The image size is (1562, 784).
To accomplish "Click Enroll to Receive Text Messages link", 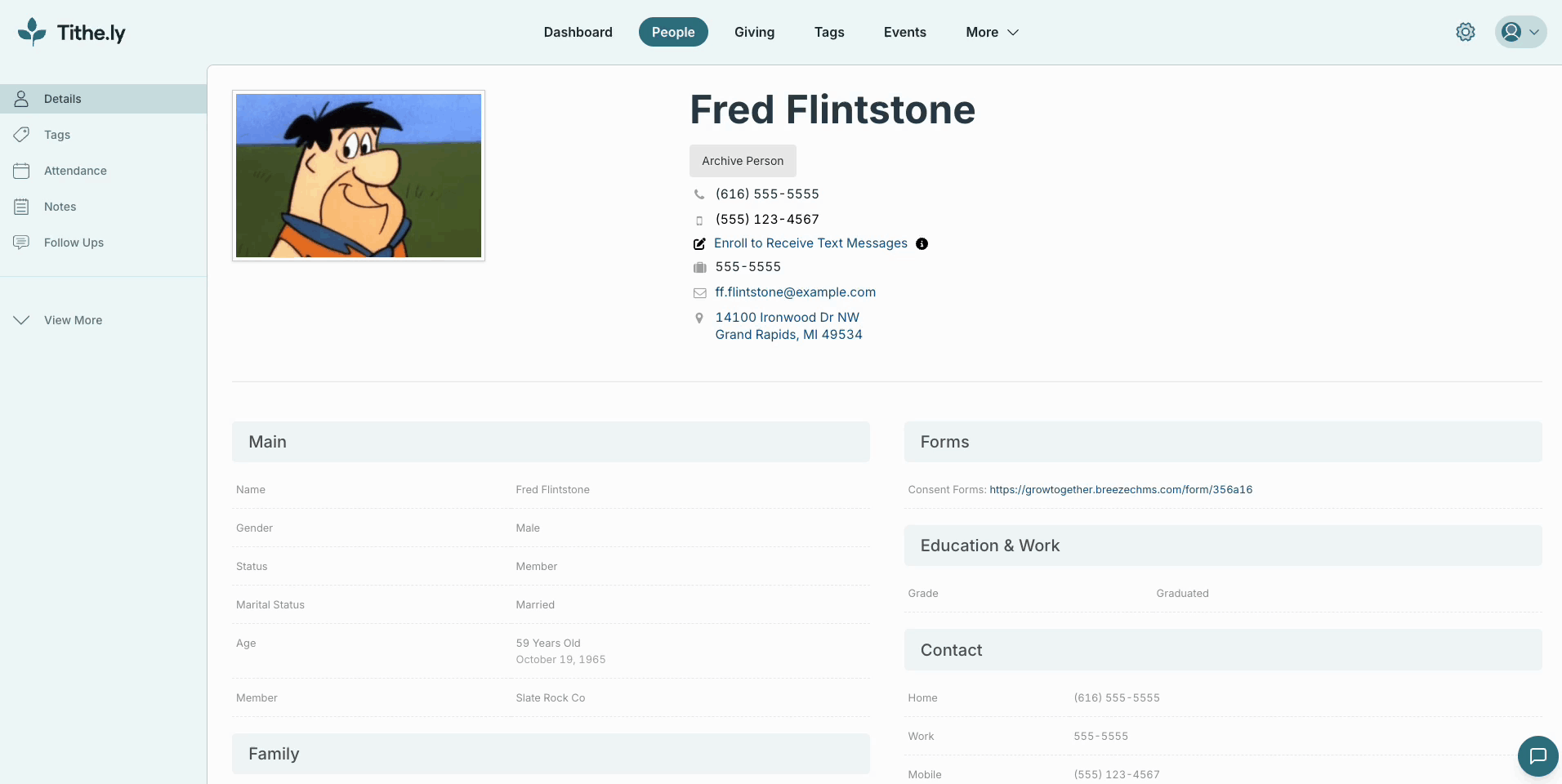I will [x=810, y=243].
